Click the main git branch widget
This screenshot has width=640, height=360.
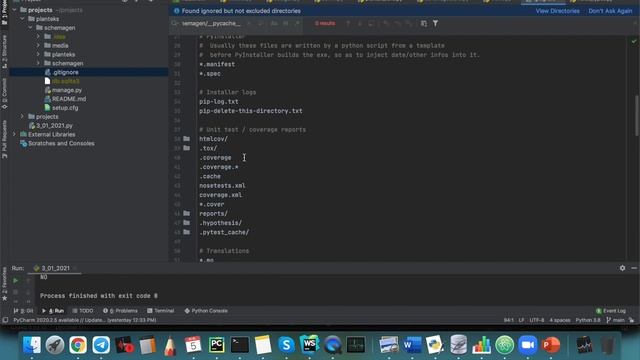(x=615, y=320)
